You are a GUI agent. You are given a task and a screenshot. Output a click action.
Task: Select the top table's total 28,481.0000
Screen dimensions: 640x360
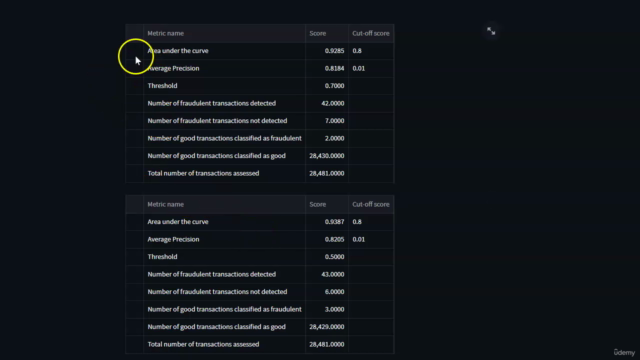(x=327, y=173)
